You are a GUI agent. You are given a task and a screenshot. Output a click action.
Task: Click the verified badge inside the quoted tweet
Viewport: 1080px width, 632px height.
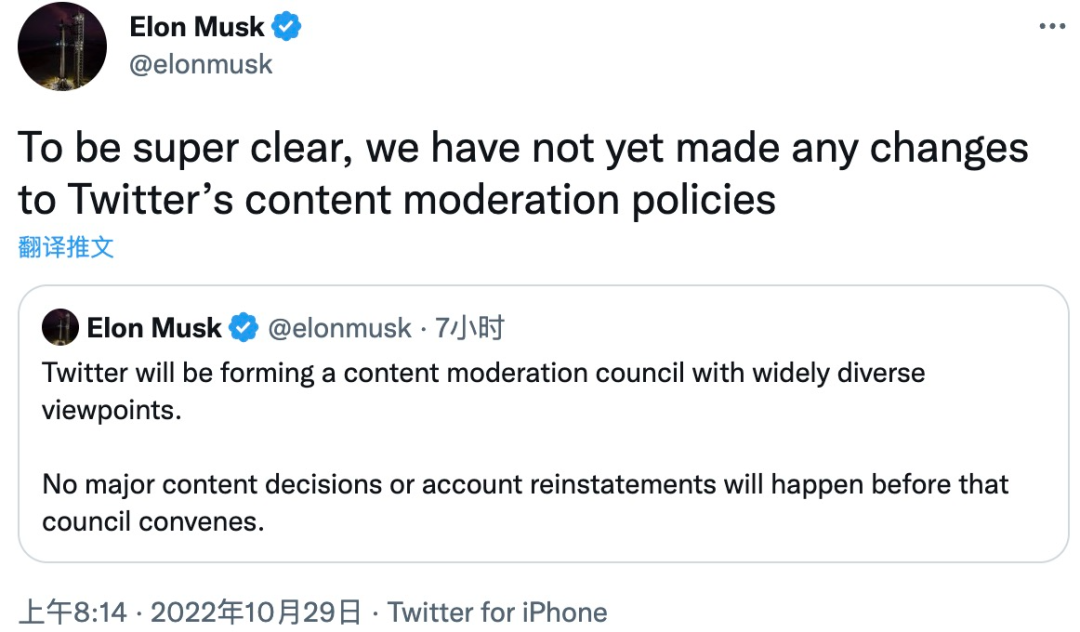point(244,328)
